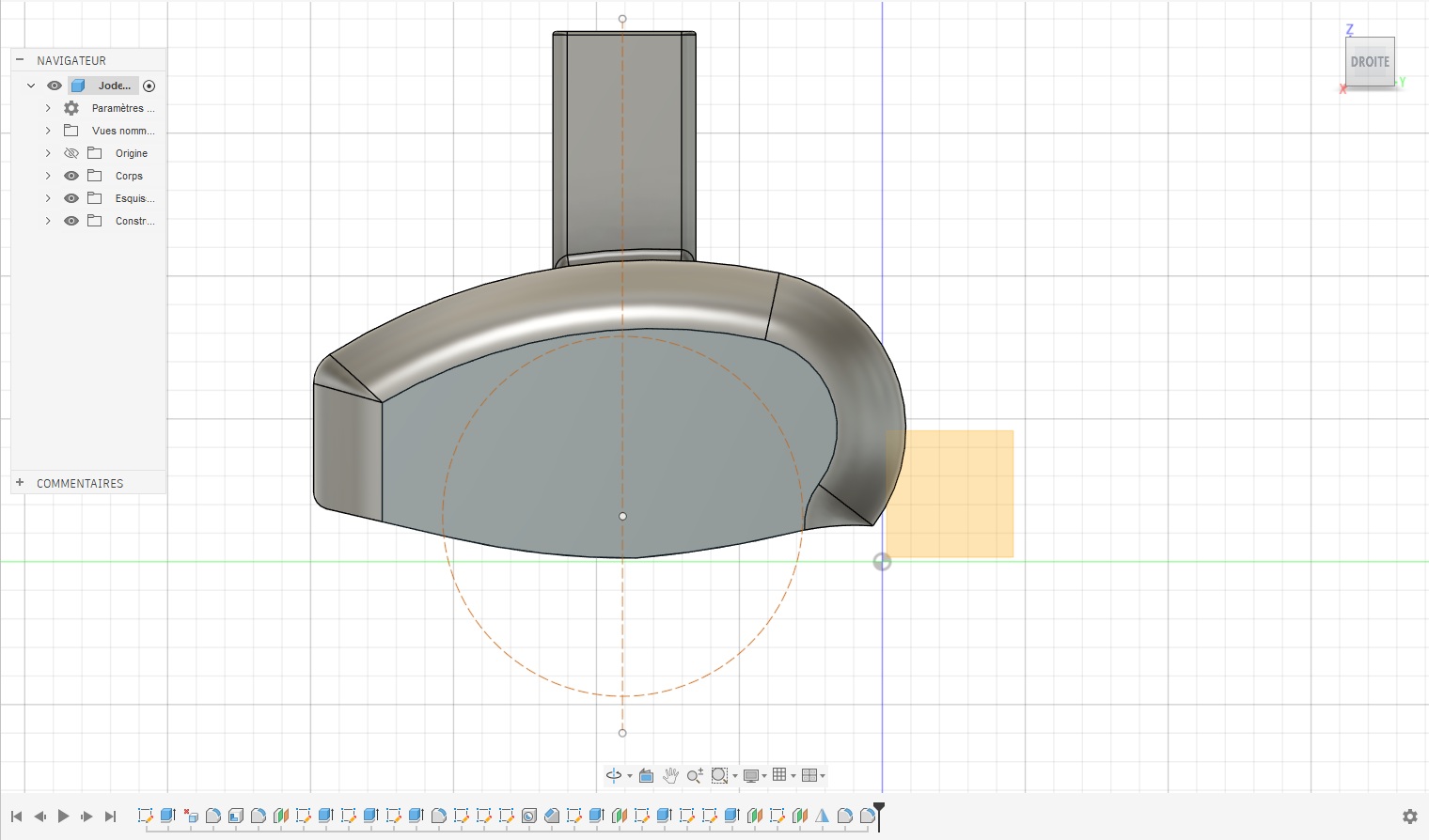This screenshot has width=1429, height=840.
Task: Collapse the NAVIGATEUR panel
Action: pyautogui.click(x=20, y=60)
